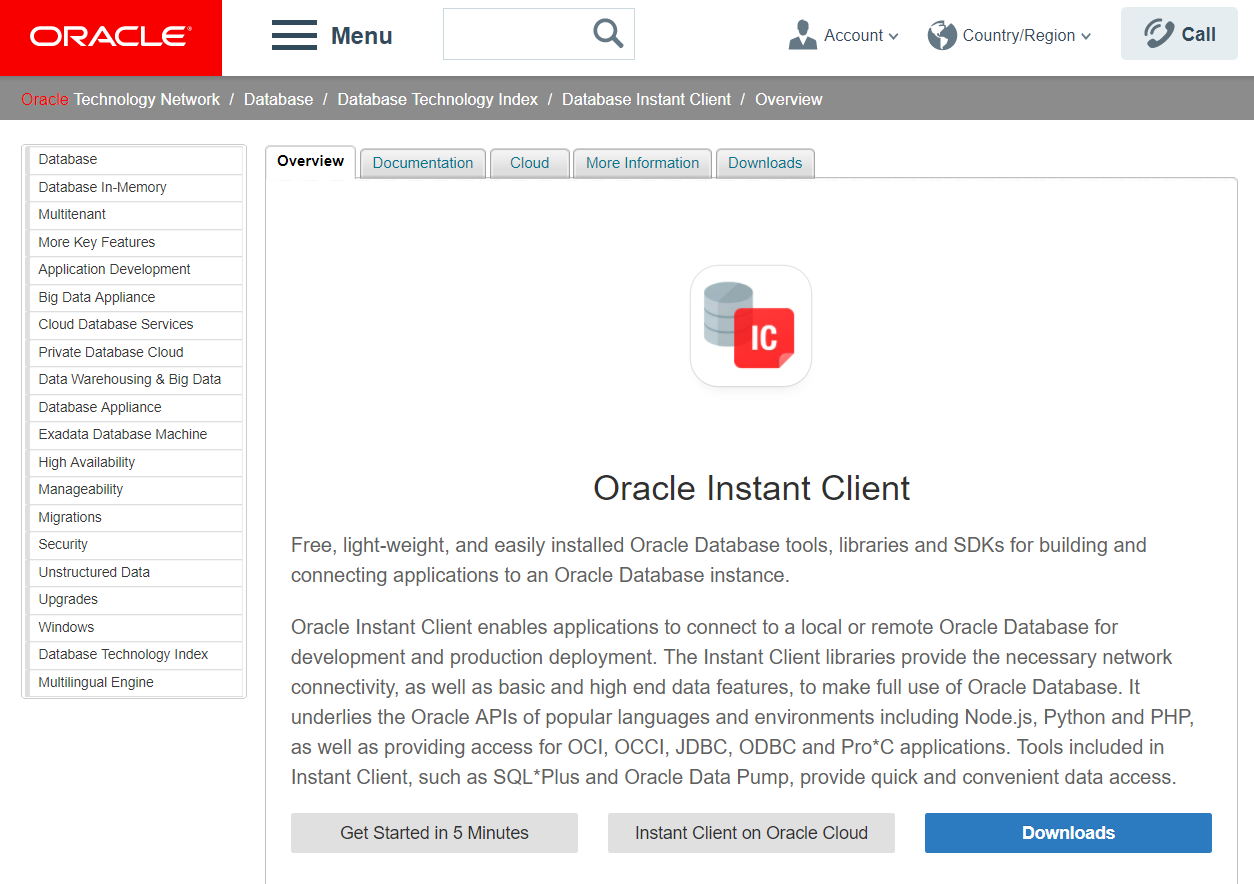
Task: Click inside the search text field
Action: point(514,34)
